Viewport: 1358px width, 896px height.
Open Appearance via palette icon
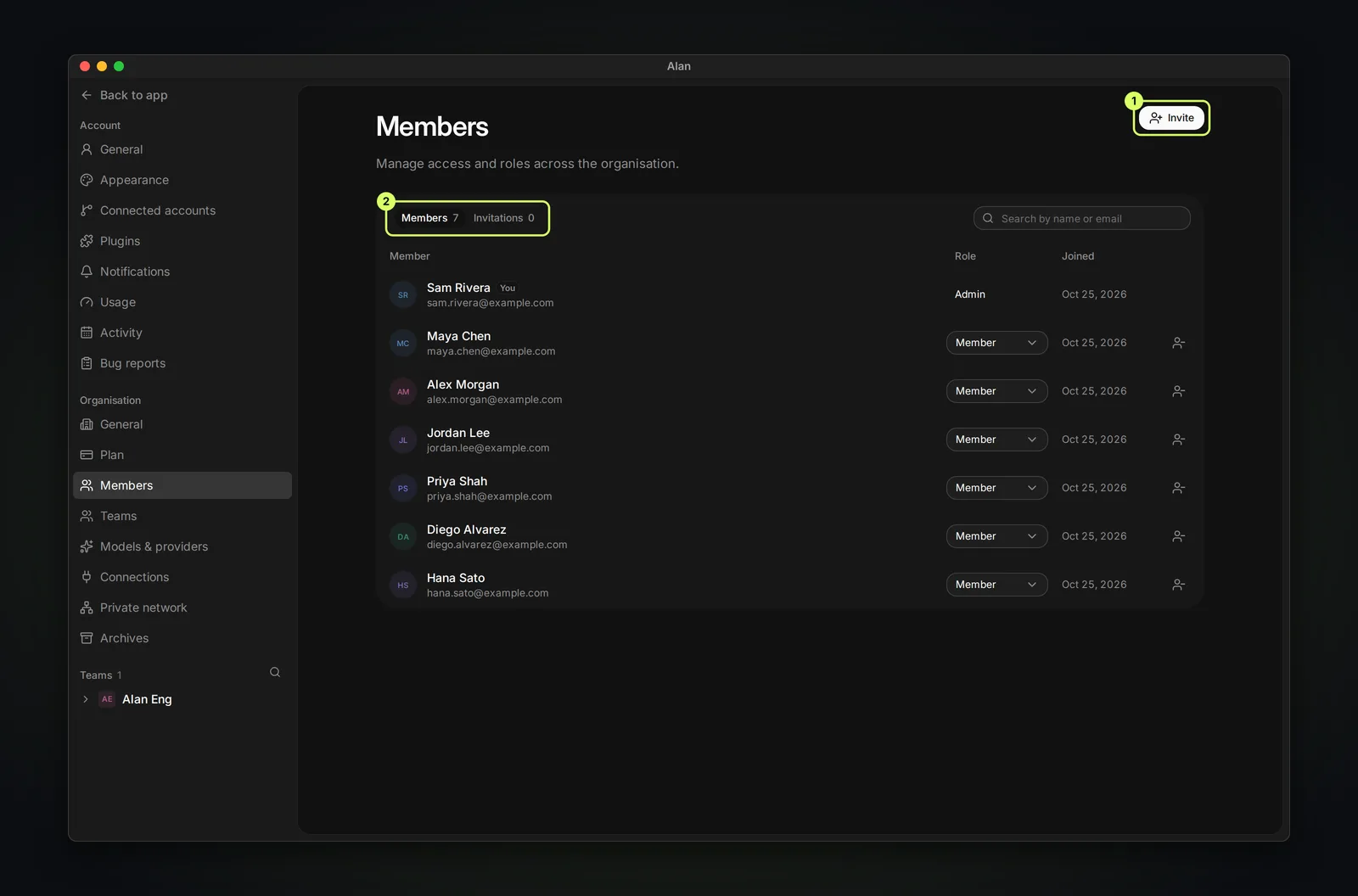87,180
